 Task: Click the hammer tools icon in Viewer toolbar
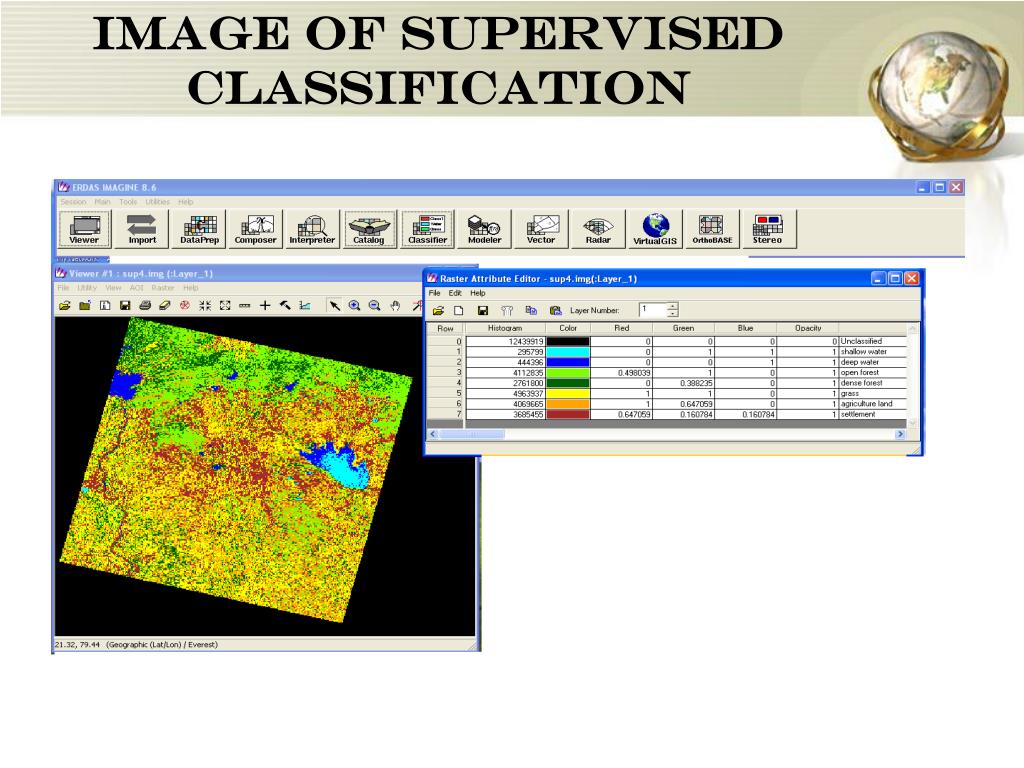pyautogui.click(x=285, y=305)
